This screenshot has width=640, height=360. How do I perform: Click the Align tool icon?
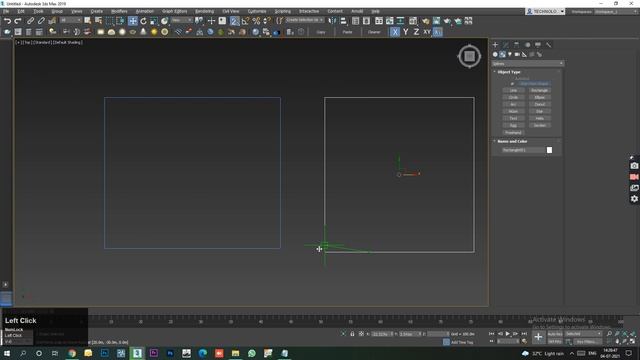[x=343, y=21]
